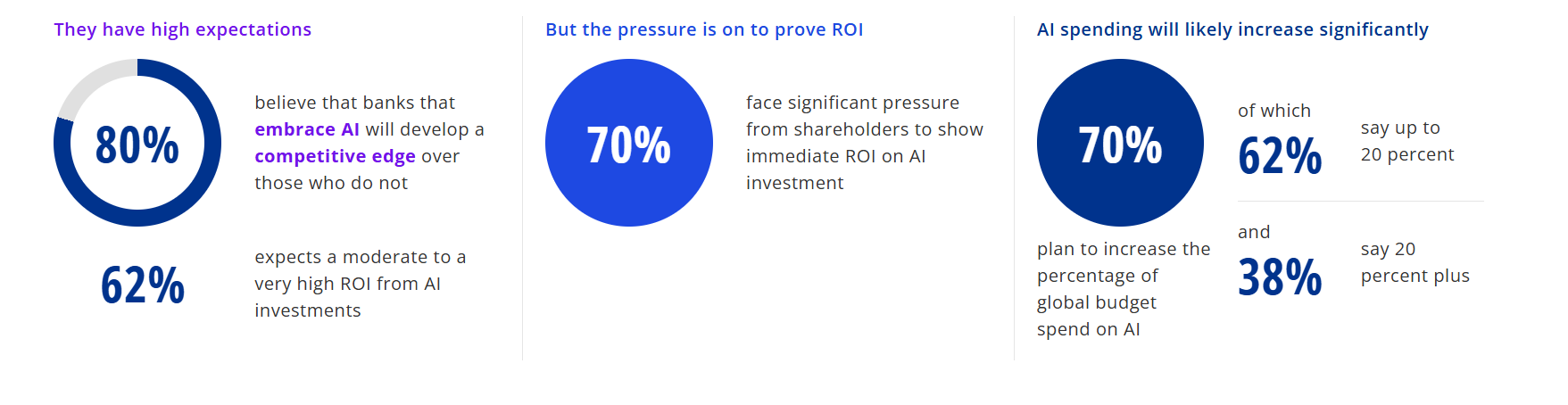Click "AI spending will likely increase significantly" heading
The image size is (1568, 405).
(1232, 29)
